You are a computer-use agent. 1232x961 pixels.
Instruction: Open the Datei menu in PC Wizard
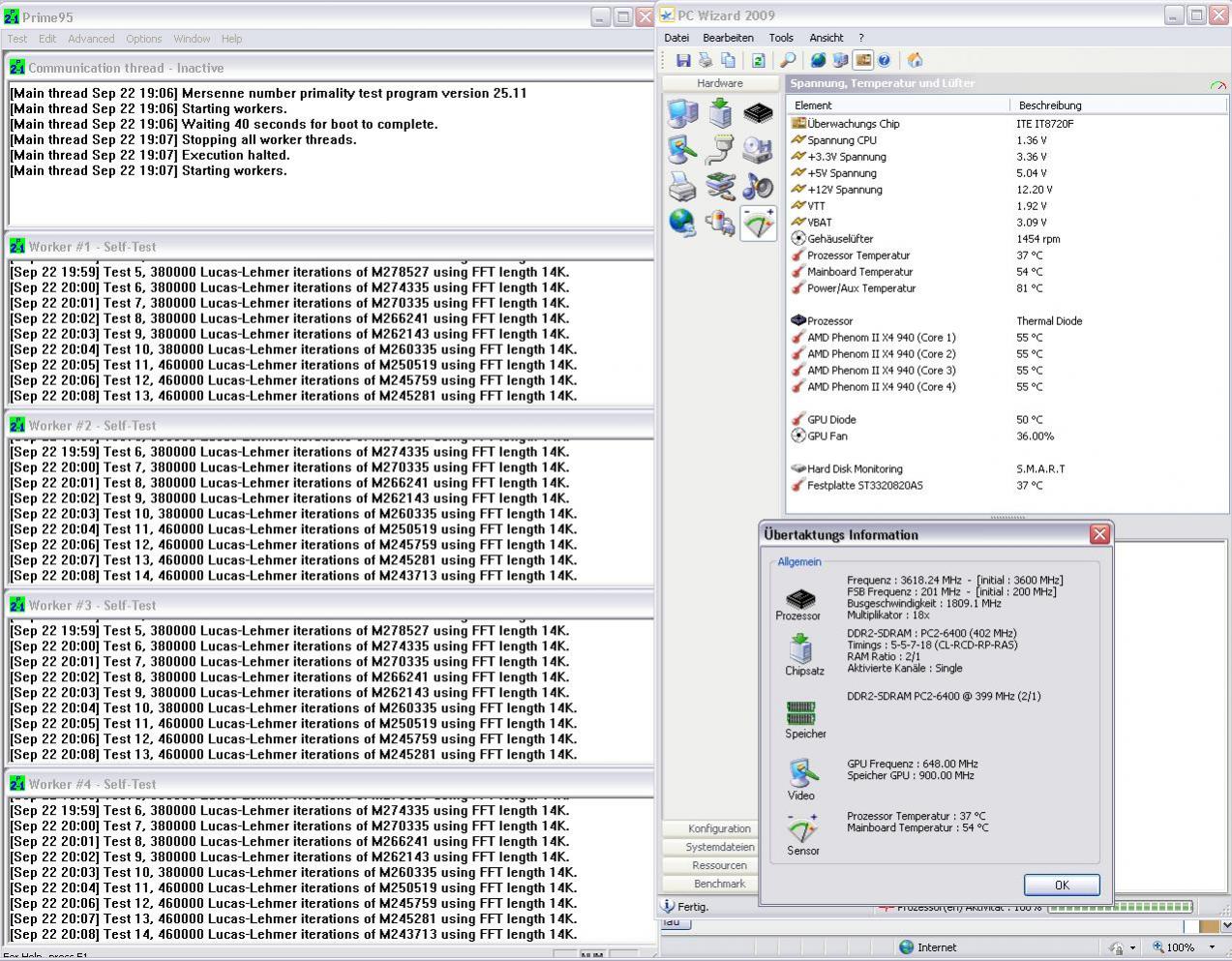(676, 38)
